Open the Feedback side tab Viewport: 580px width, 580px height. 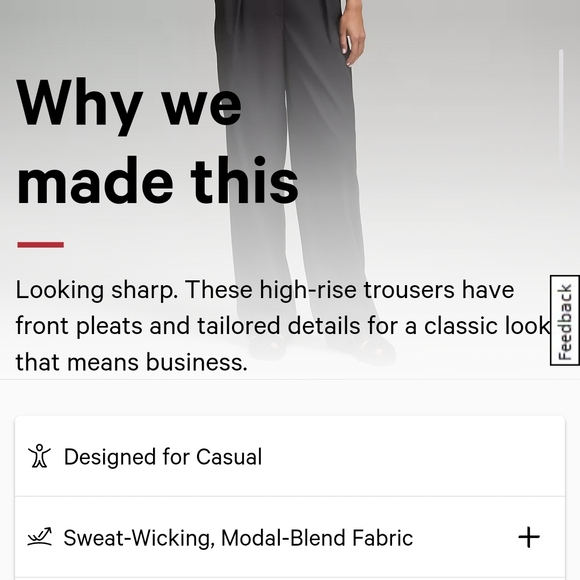click(564, 320)
